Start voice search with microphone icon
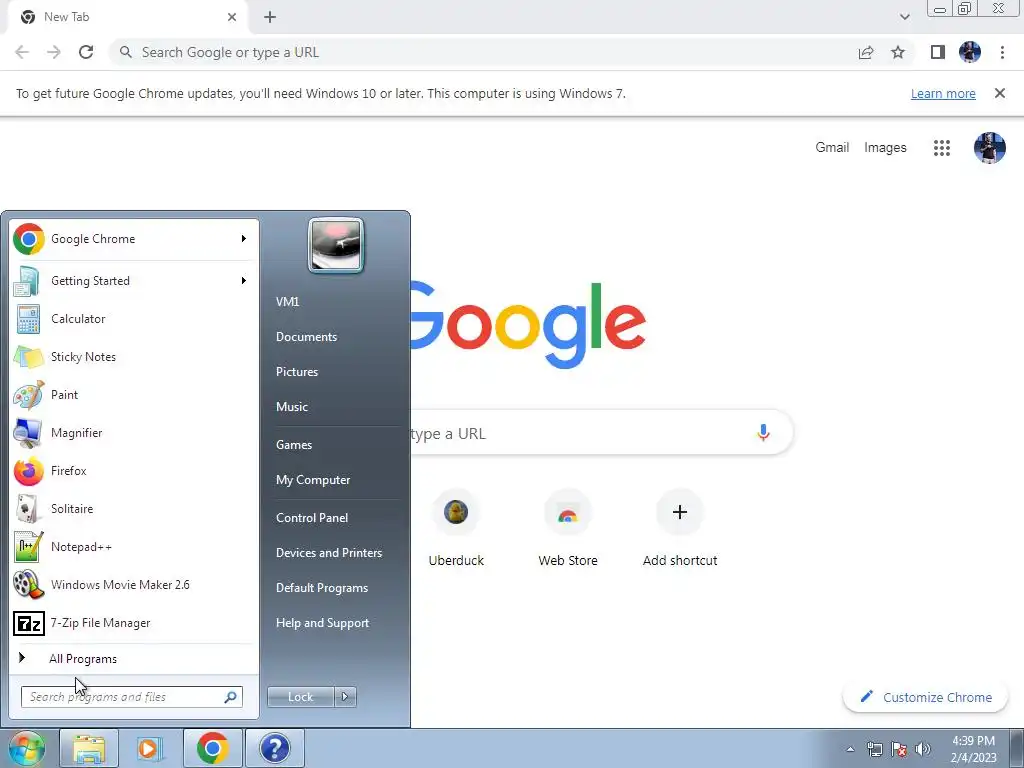The height and width of the screenshot is (768, 1024). [763, 432]
